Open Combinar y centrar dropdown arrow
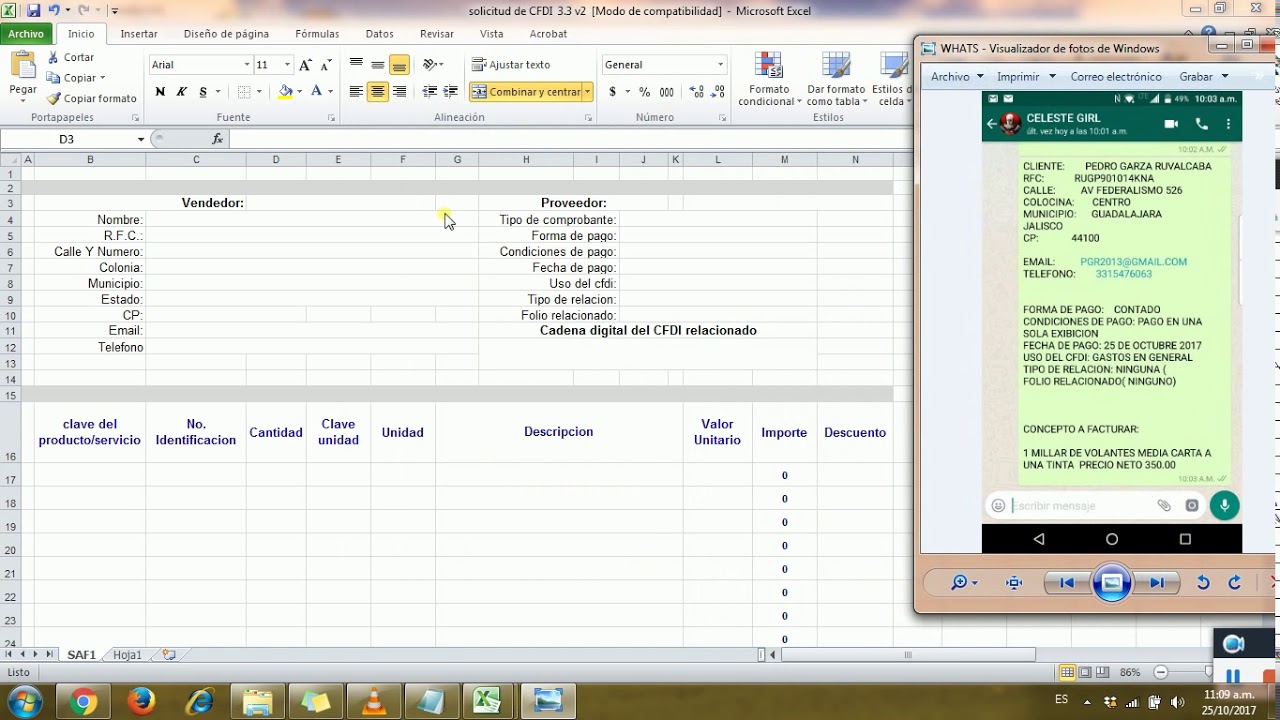This screenshot has width=1280, height=720. click(588, 92)
